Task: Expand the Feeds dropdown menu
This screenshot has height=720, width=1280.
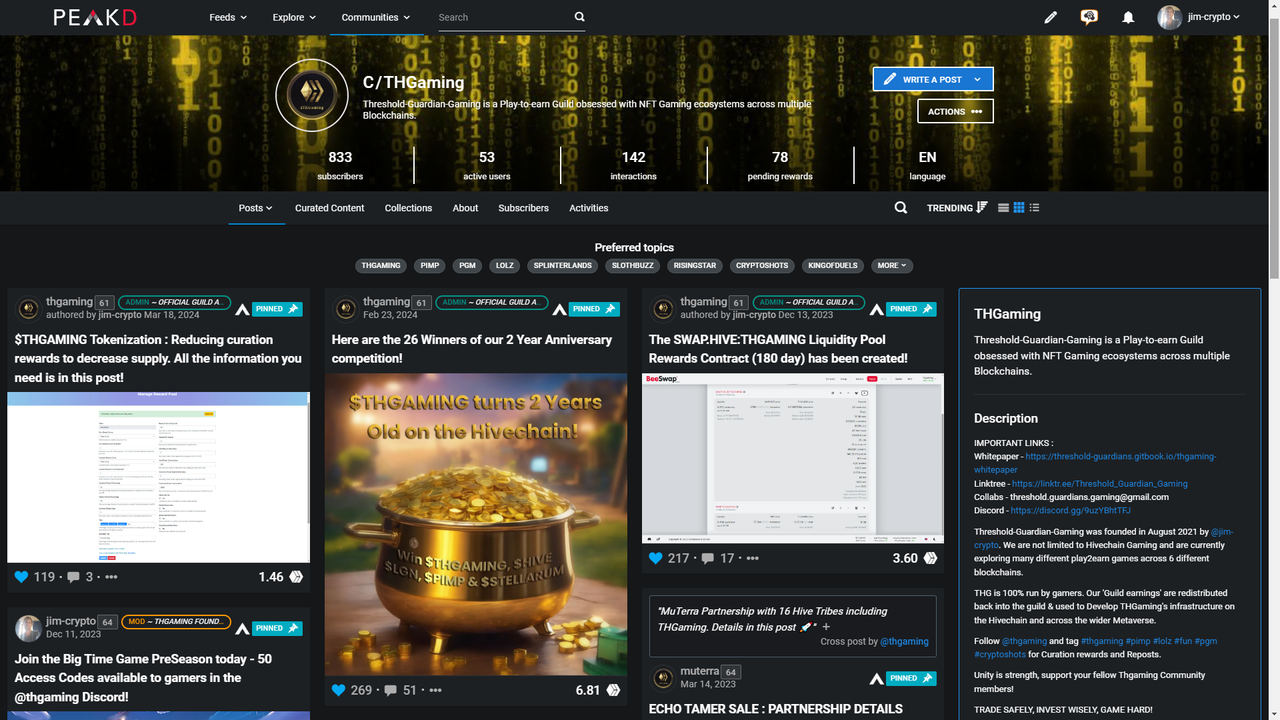Action: click(x=228, y=17)
